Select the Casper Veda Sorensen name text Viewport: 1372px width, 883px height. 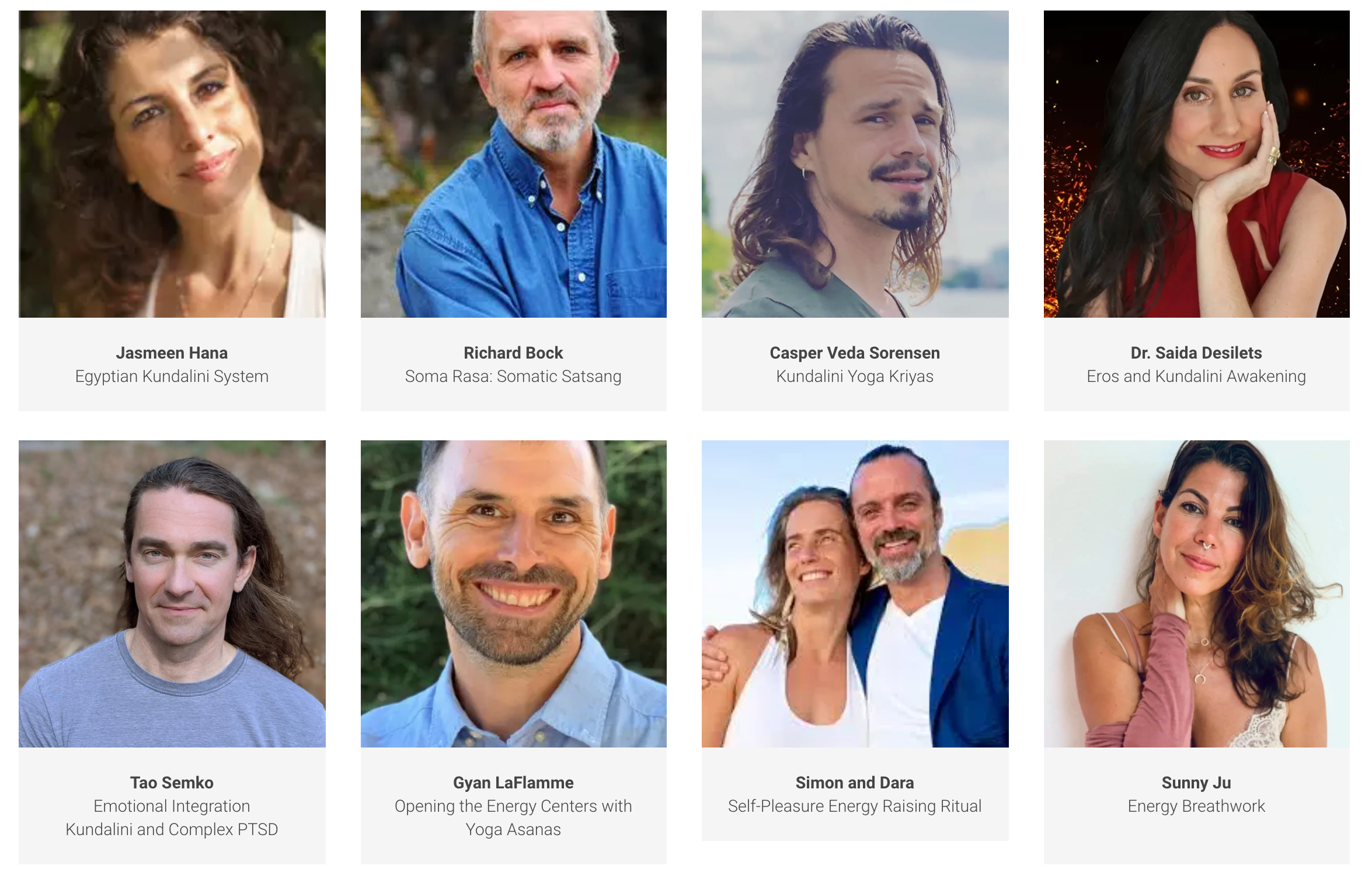tap(855, 353)
